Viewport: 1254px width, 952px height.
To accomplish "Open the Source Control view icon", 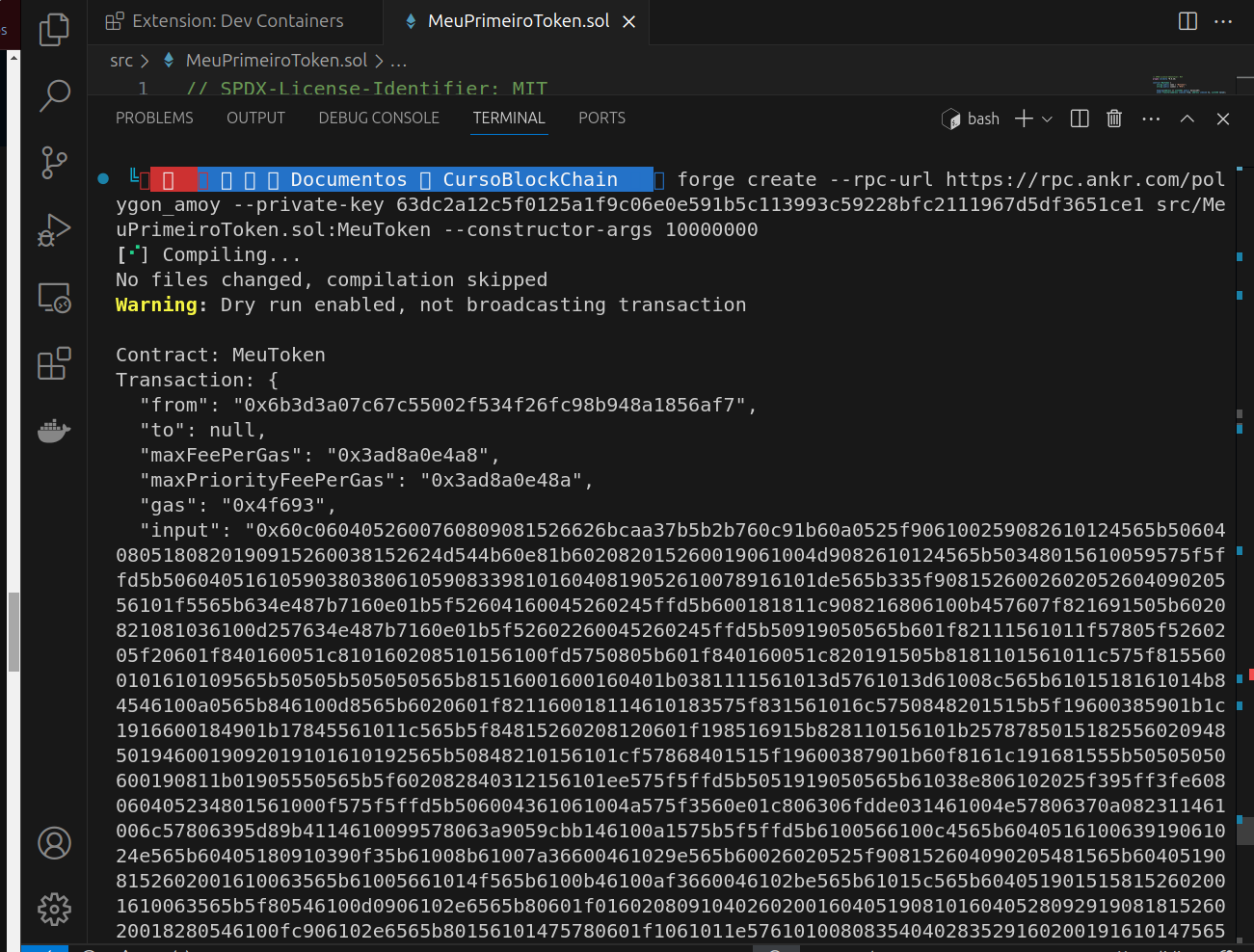I will click(x=54, y=162).
